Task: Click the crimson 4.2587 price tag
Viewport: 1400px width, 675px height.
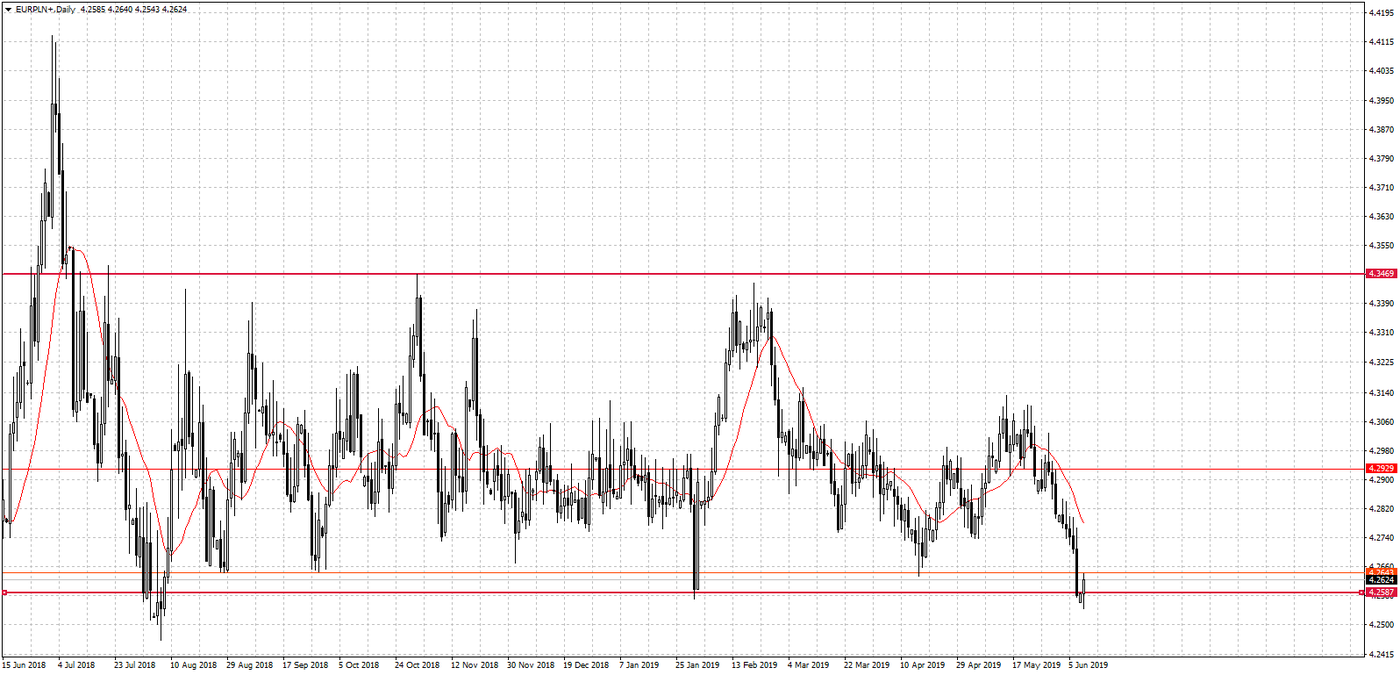Action: (x=1380, y=592)
